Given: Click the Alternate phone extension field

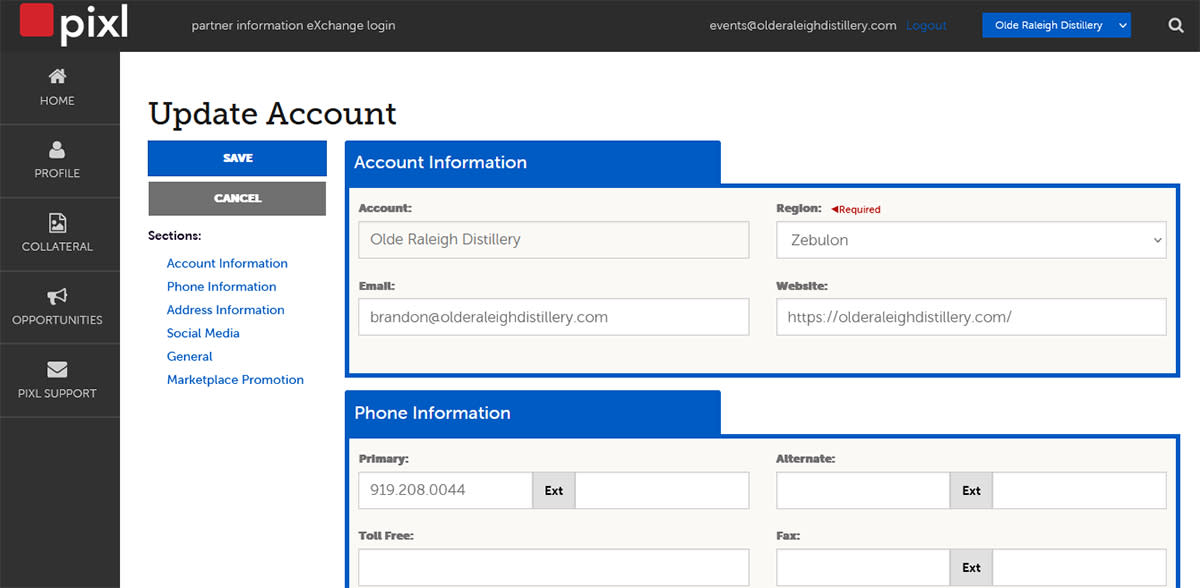Looking at the screenshot, I should [x=1079, y=490].
